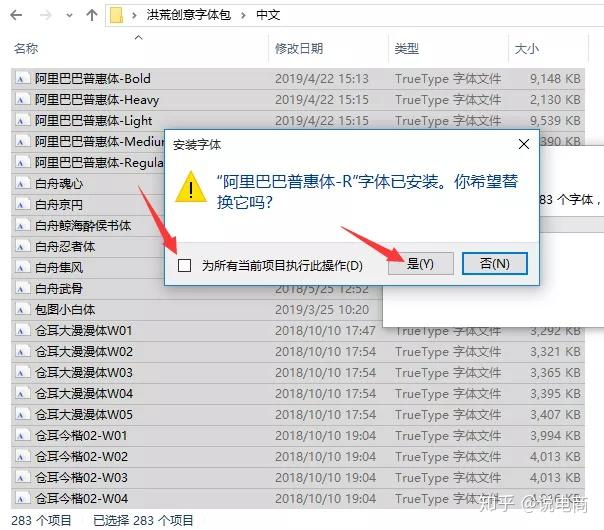Screen dimensions: 604x530
Task: Click font icon of 仓耳大漫漫体W05
Action: coord(22,414)
